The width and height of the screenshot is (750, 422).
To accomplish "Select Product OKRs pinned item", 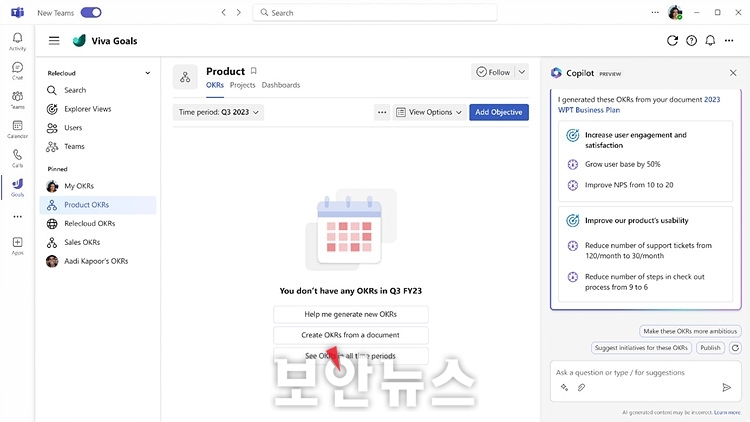I will tap(98, 205).
